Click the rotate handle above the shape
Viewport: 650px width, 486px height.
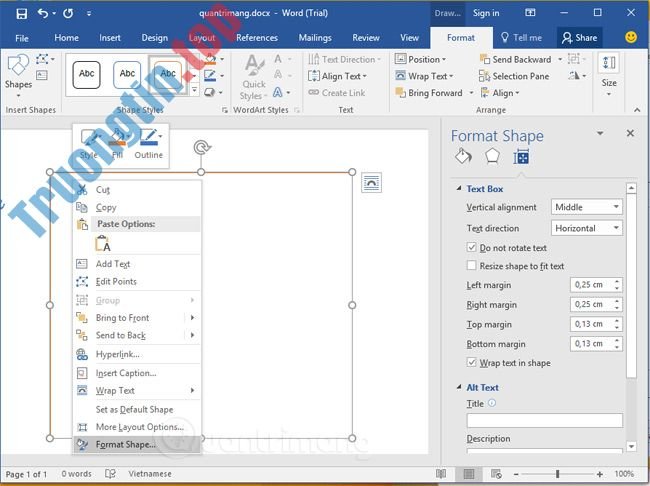coord(202,147)
